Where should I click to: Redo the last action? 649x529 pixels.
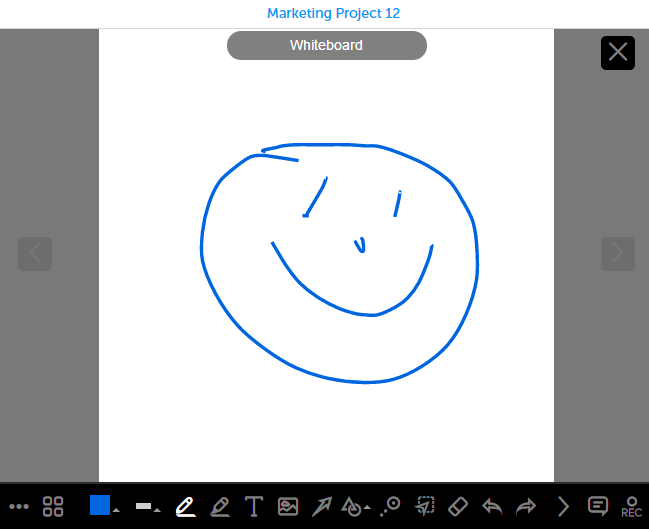[x=526, y=506]
